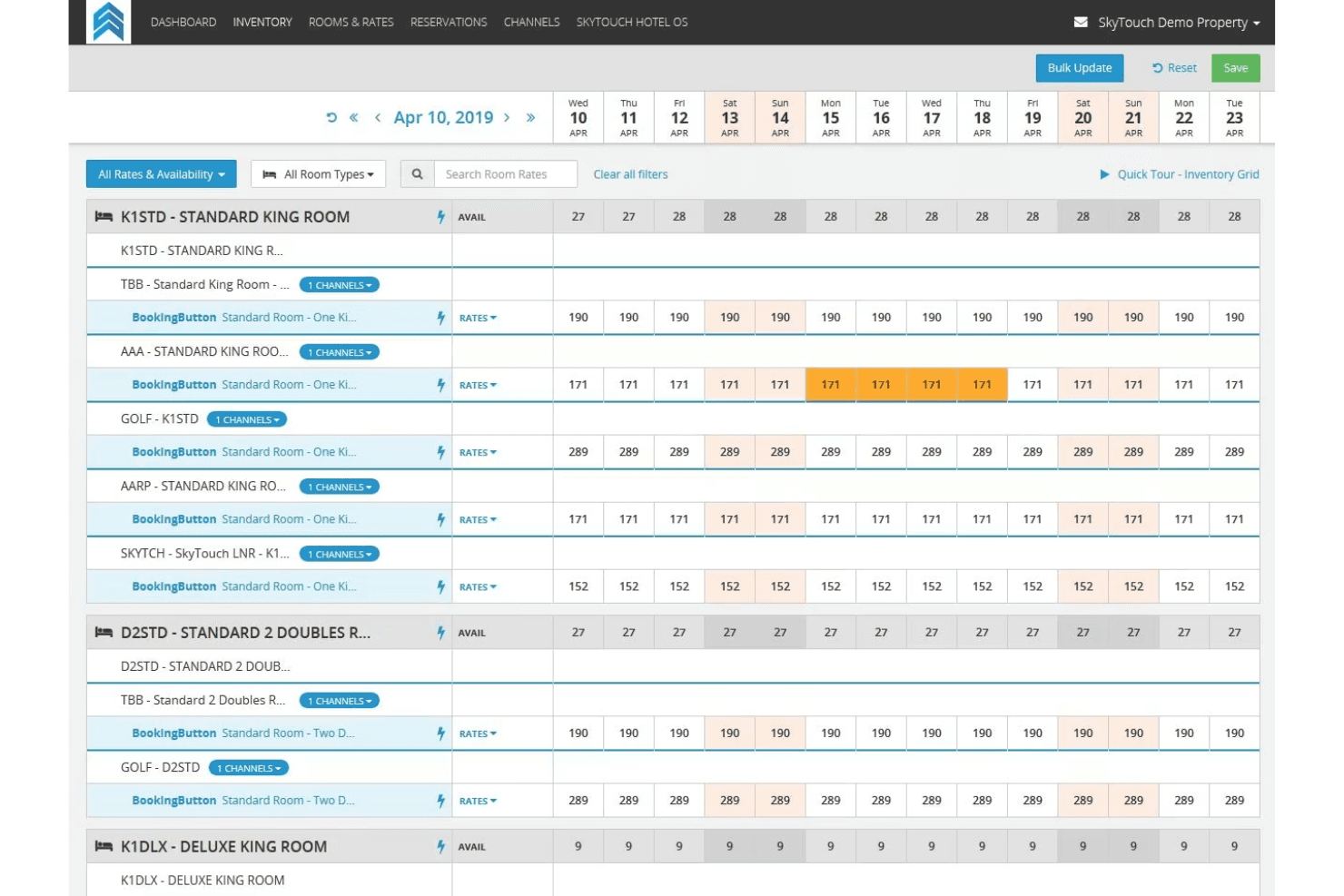The height and width of the screenshot is (896, 1344).
Task: Click the Apr 10, 2019 date picker
Action: [443, 117]
